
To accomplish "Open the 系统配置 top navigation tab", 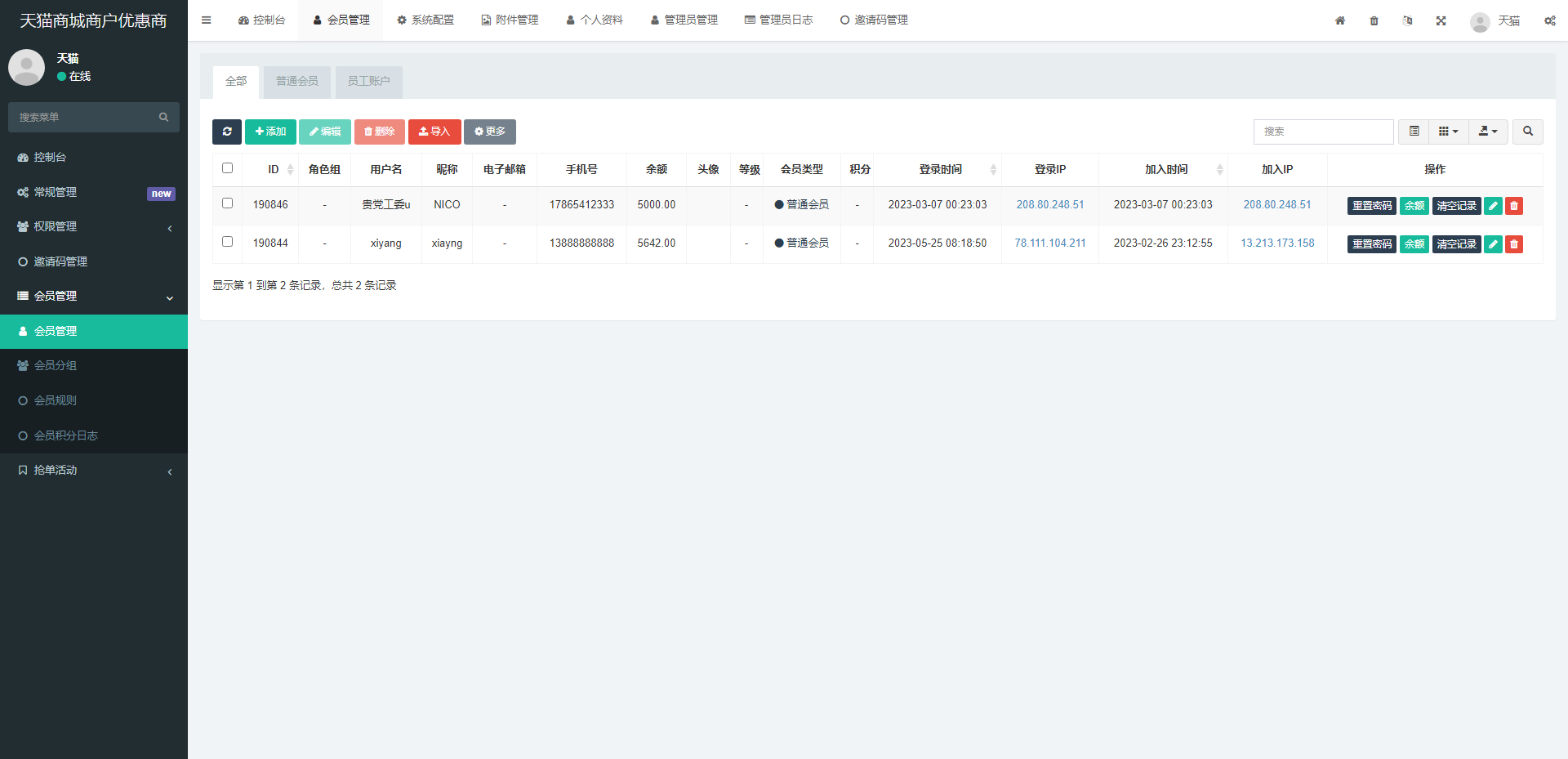I will tap(425, 20).
